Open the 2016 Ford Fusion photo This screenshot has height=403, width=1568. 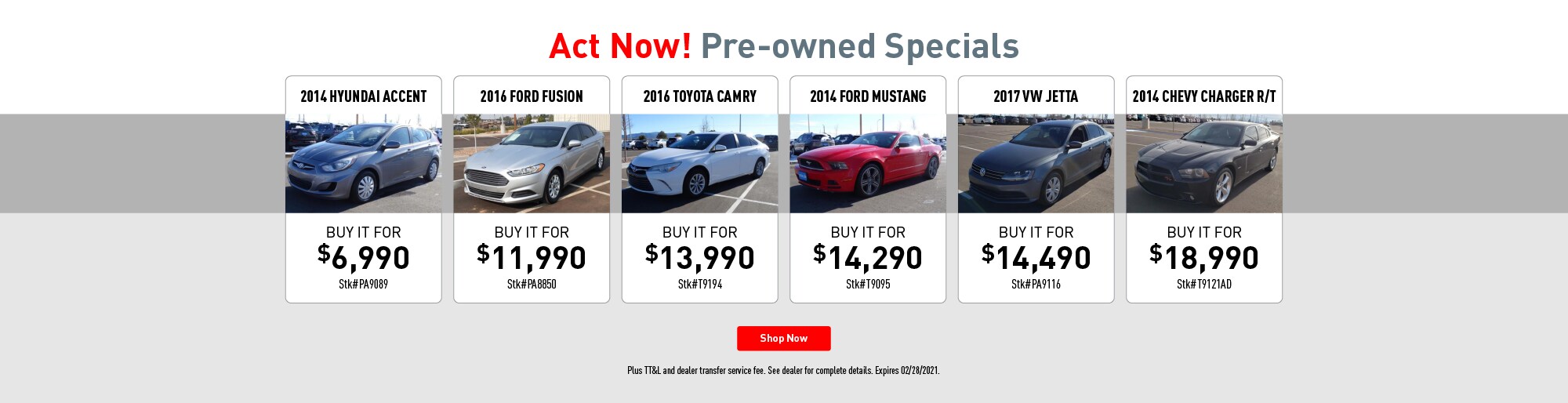pos(532,164)
